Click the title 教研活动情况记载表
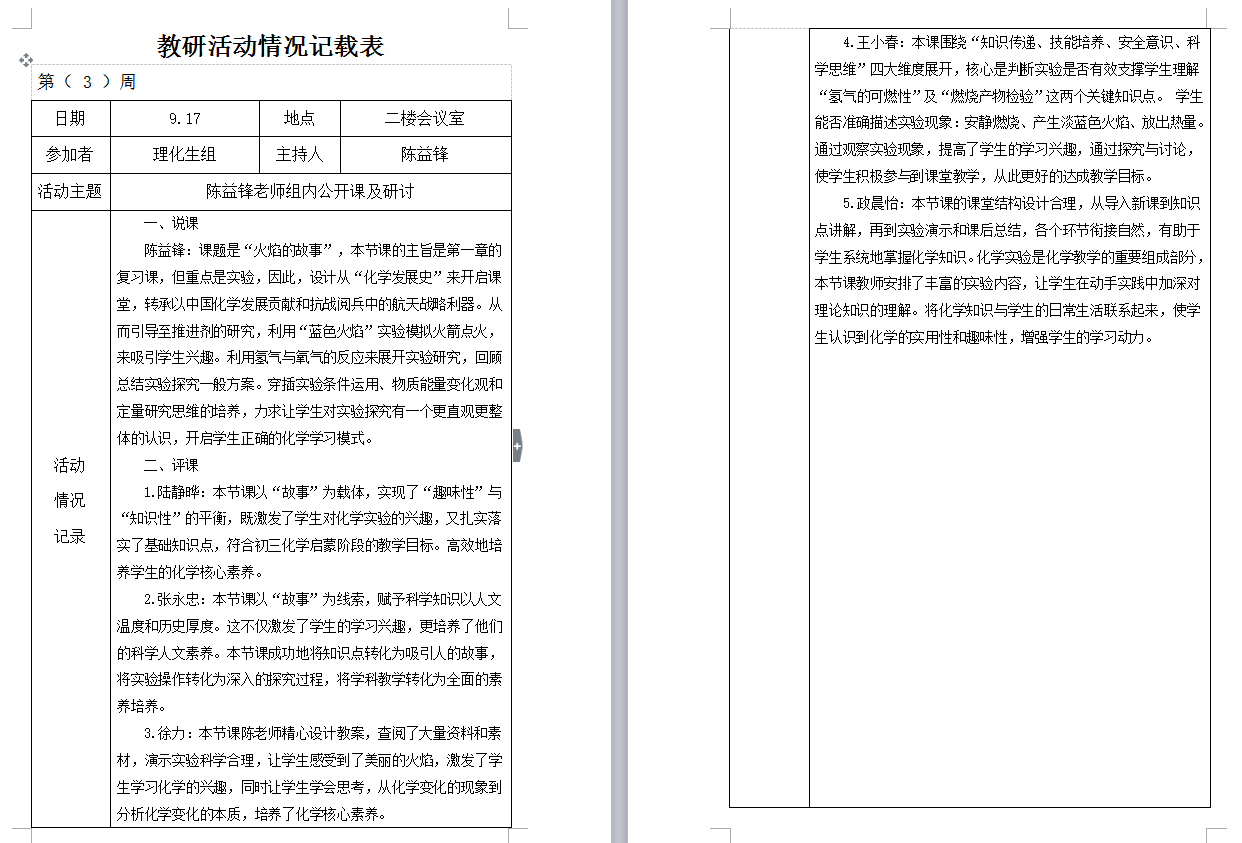This screenshot has width=1242, height=843. click(271, 47)
